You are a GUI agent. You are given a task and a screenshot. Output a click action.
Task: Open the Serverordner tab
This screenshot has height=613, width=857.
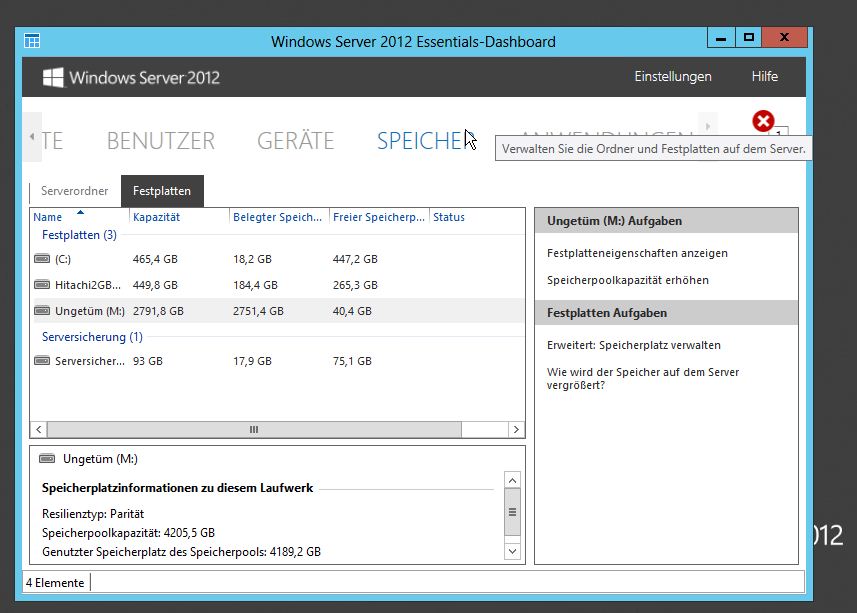[74, 191]
